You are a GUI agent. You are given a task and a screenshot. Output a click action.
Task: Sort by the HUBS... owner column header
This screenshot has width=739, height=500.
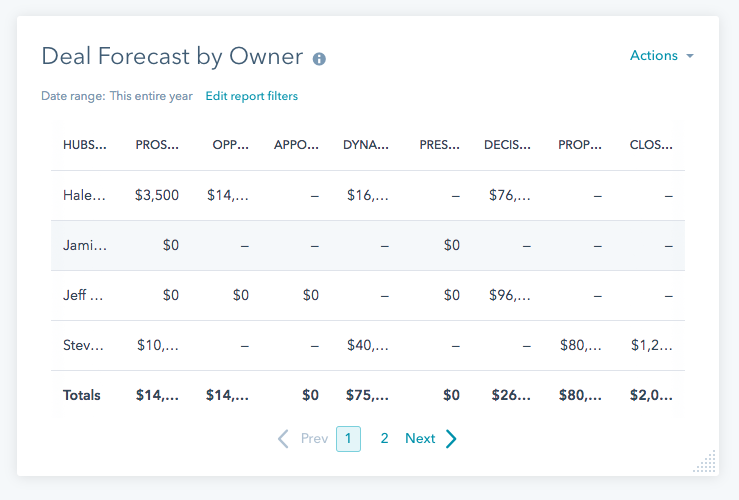pyautogui.click(x=84, y=144)
